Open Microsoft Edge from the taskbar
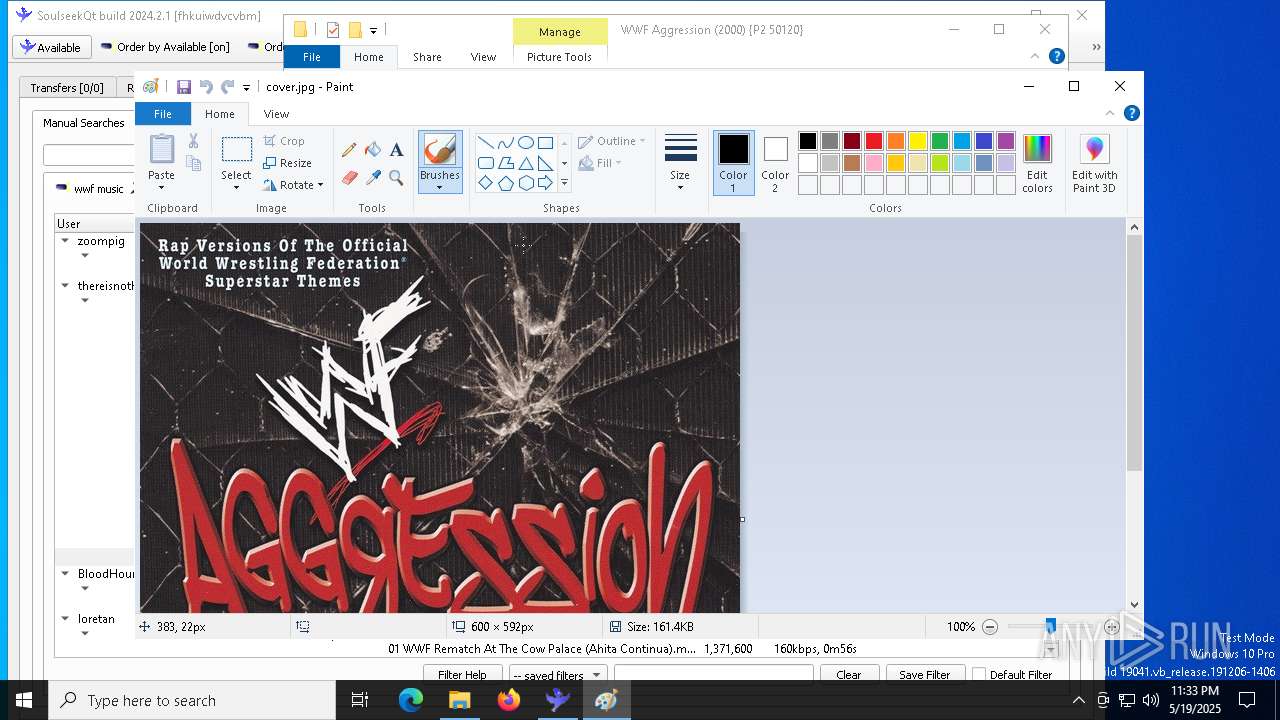 click(411, 700)
